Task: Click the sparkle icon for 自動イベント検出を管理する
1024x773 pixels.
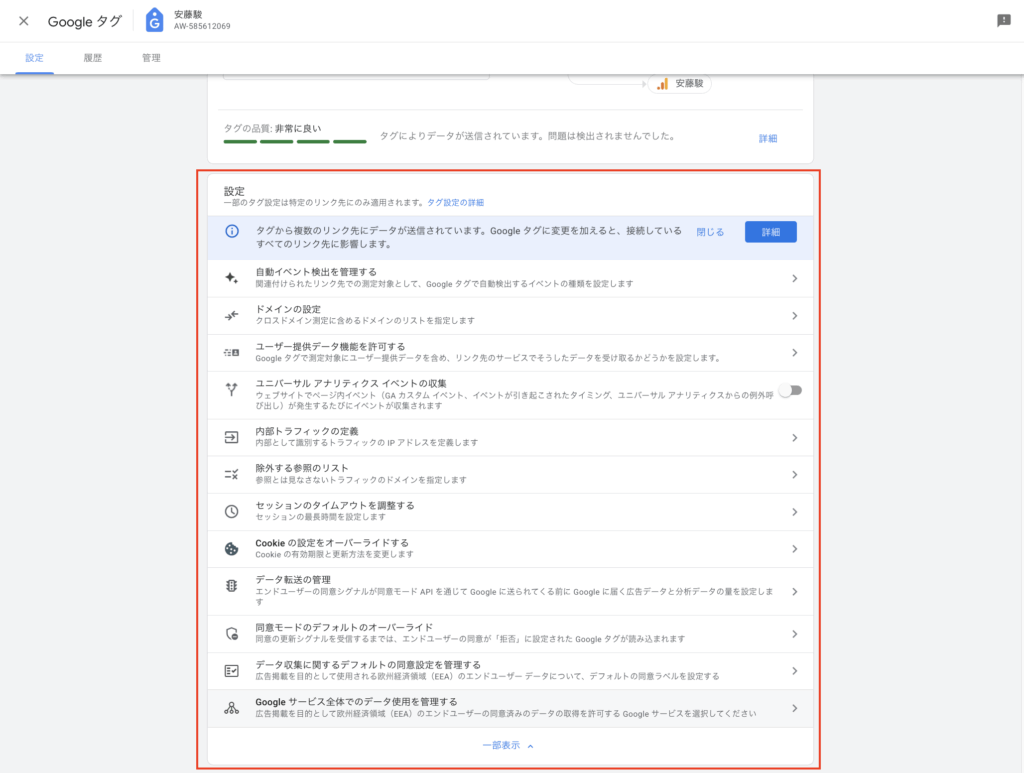Action: click(x=231, y=278)
